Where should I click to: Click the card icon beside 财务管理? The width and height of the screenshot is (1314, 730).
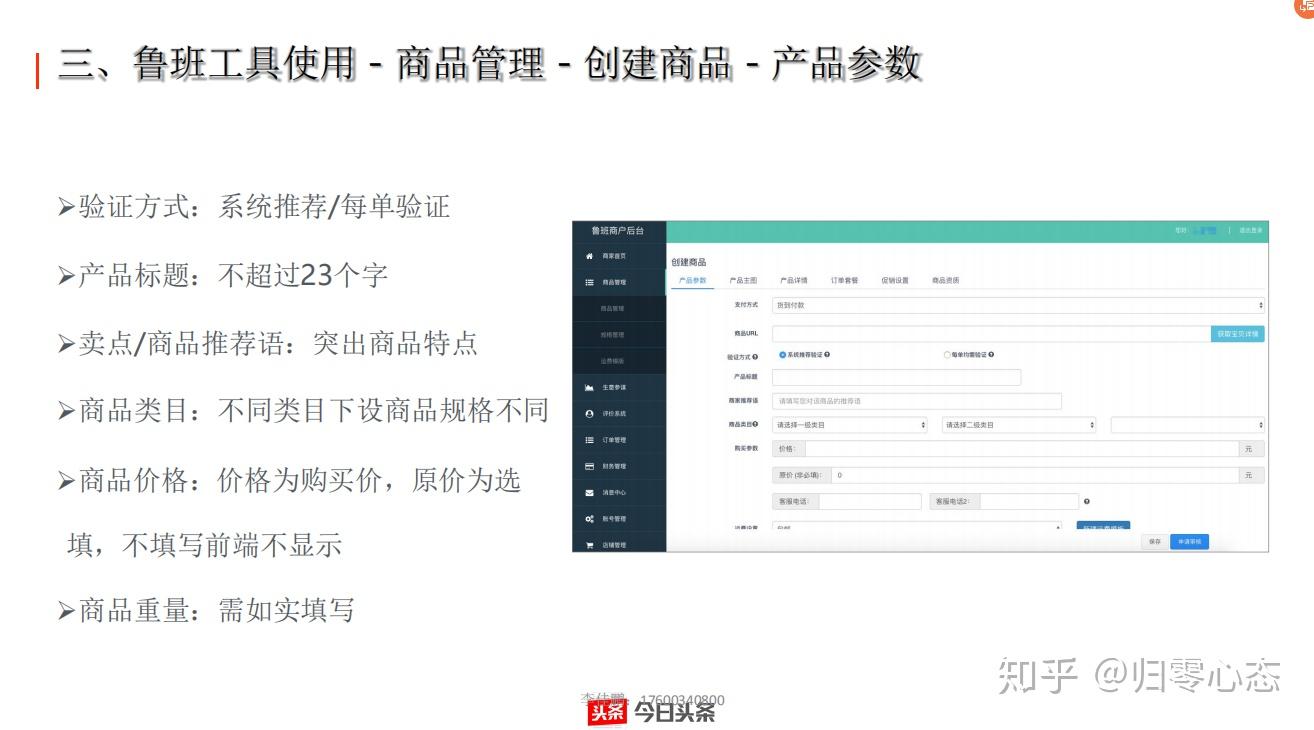coord(590,466)
